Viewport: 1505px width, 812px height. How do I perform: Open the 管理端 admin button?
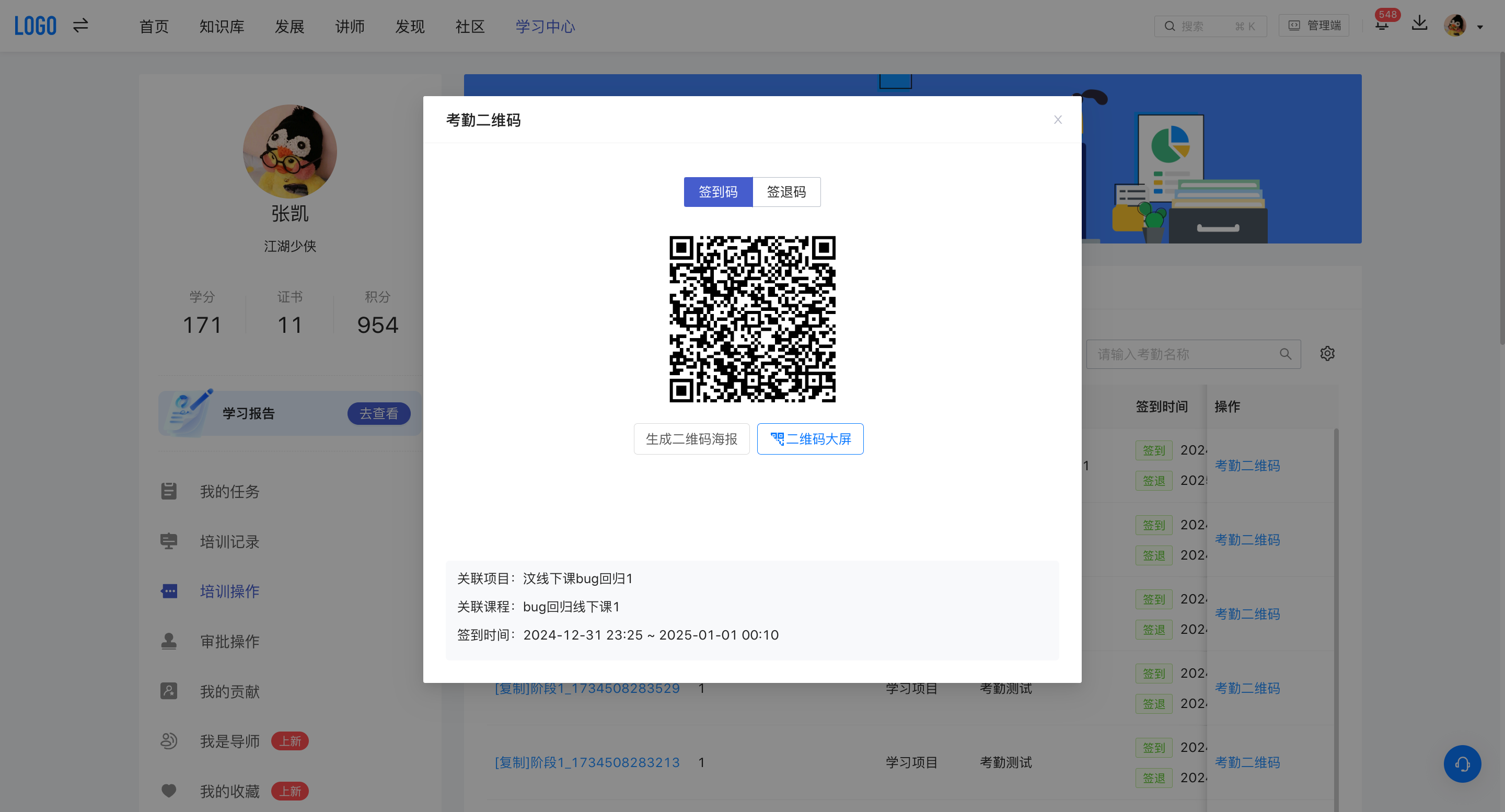1314,26
